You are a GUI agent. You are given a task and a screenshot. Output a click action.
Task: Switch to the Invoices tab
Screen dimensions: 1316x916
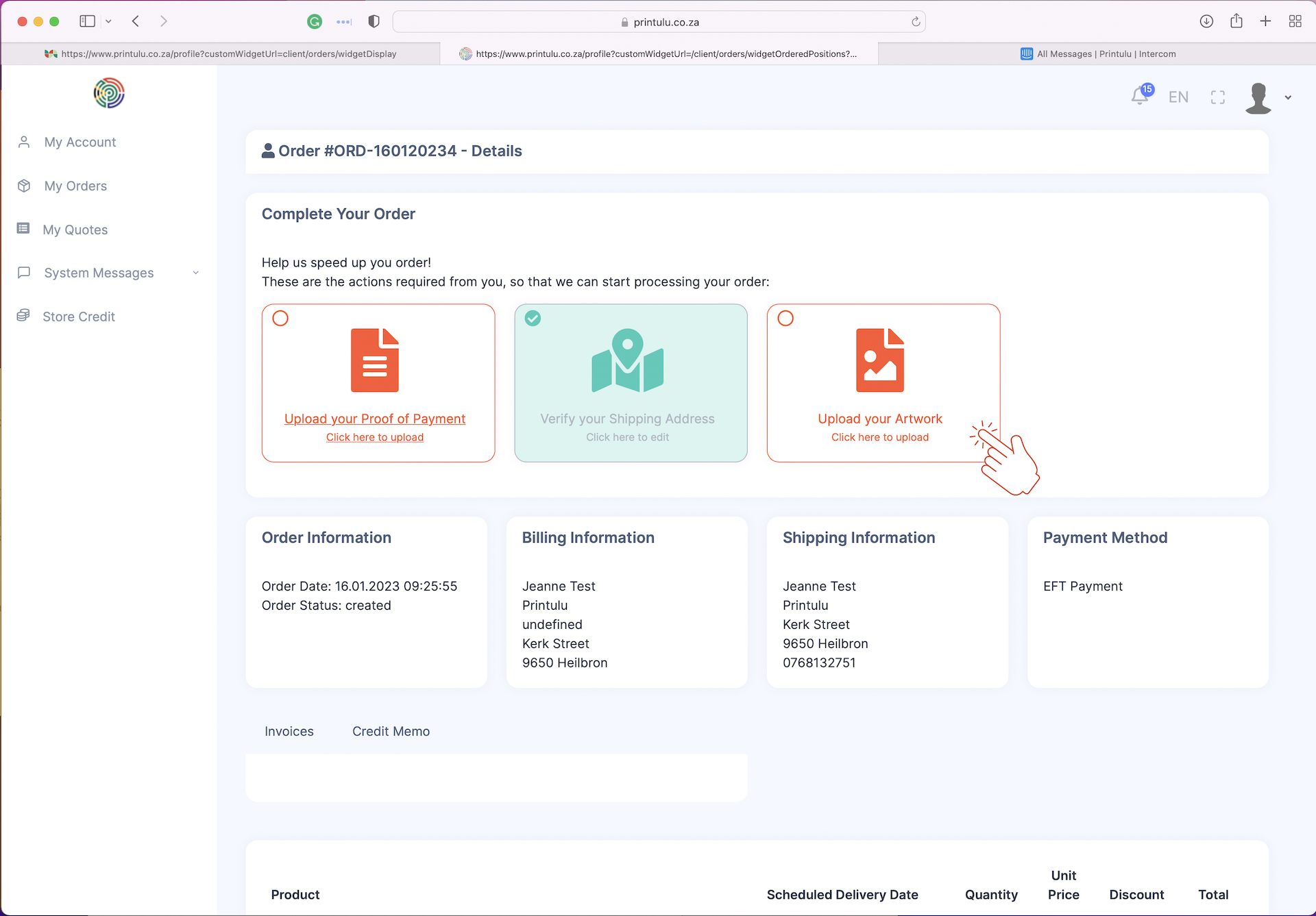pos(289,731)
